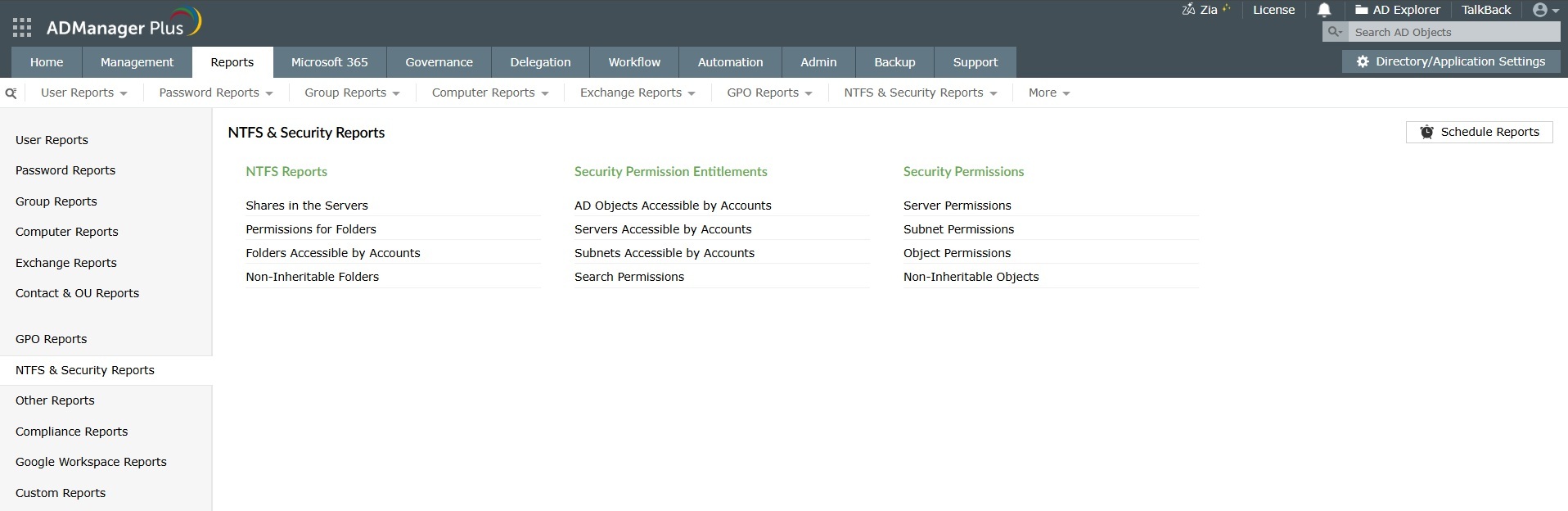Open the notifications bell

pyautogui.click(x=1324, y=10)
